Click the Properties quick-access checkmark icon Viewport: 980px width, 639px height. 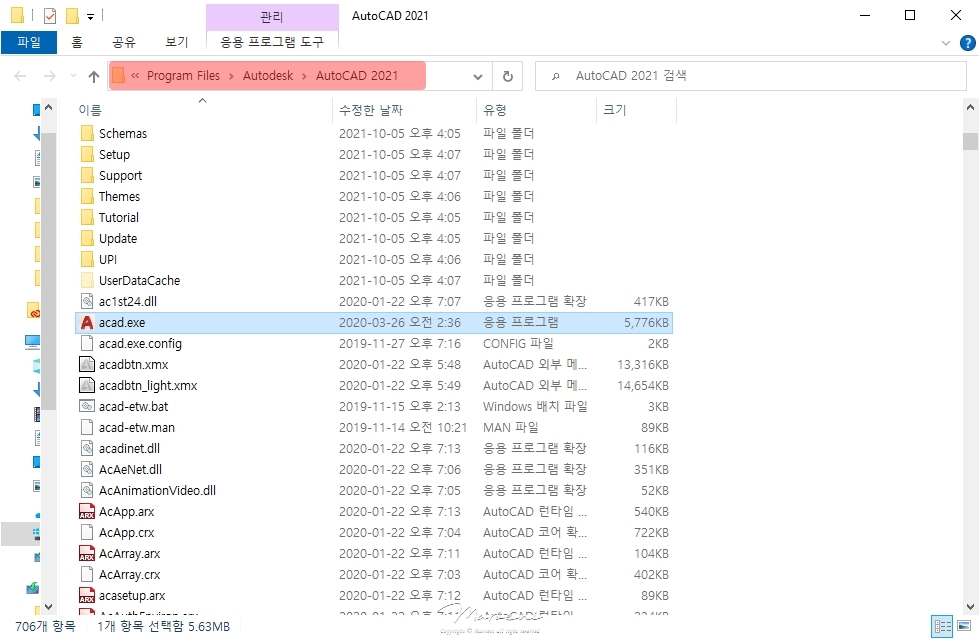pyautogui.click(x=50, y=16)
